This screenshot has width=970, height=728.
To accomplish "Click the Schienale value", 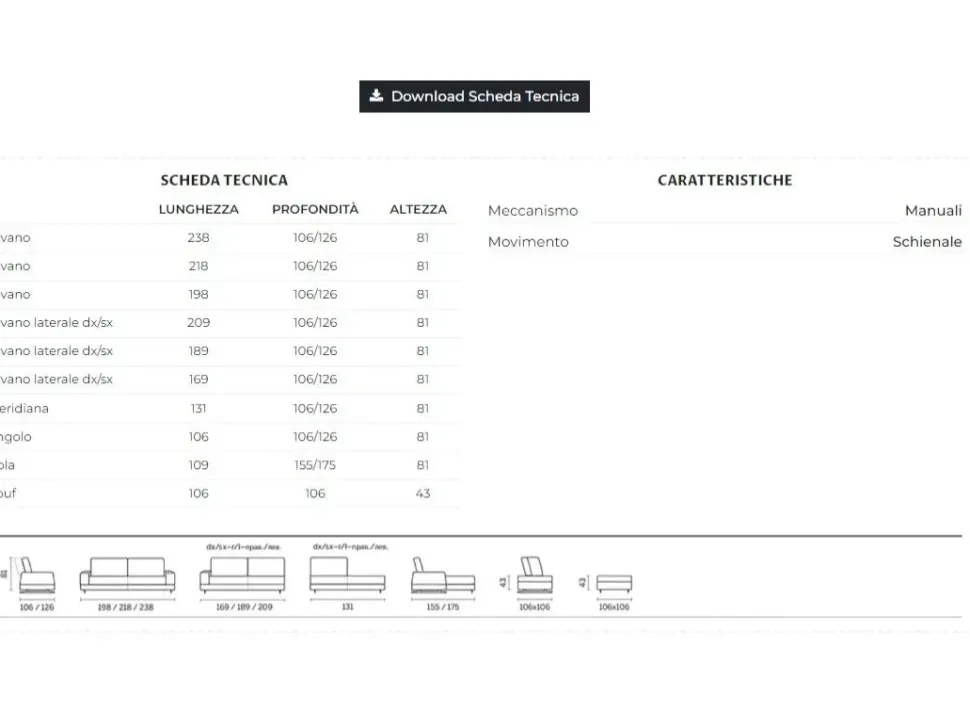I will pos(927,242).
